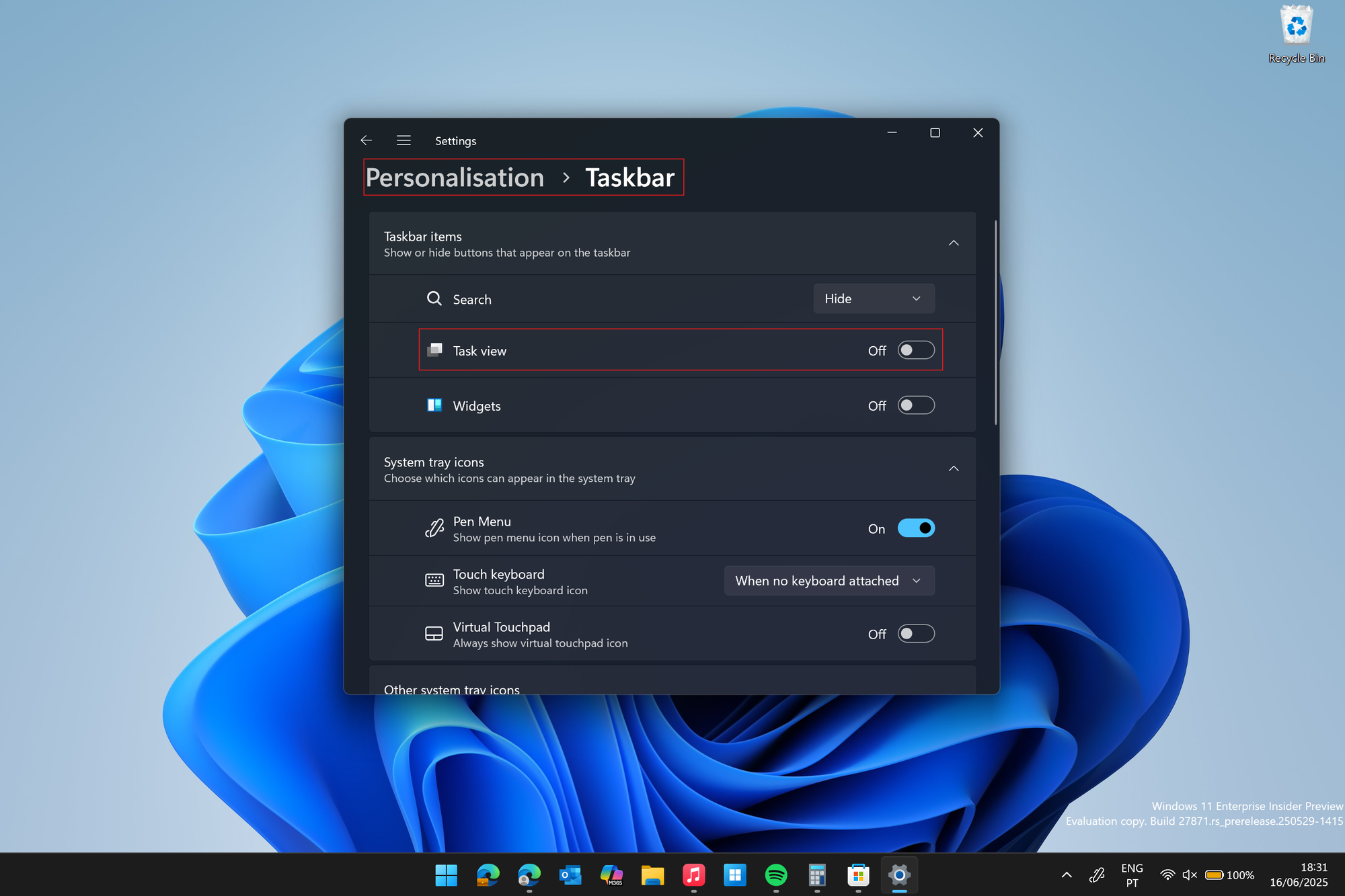Click the Widgets icon in settings row
Viewport: 1345px width, 896px height.
pos(435,405)
